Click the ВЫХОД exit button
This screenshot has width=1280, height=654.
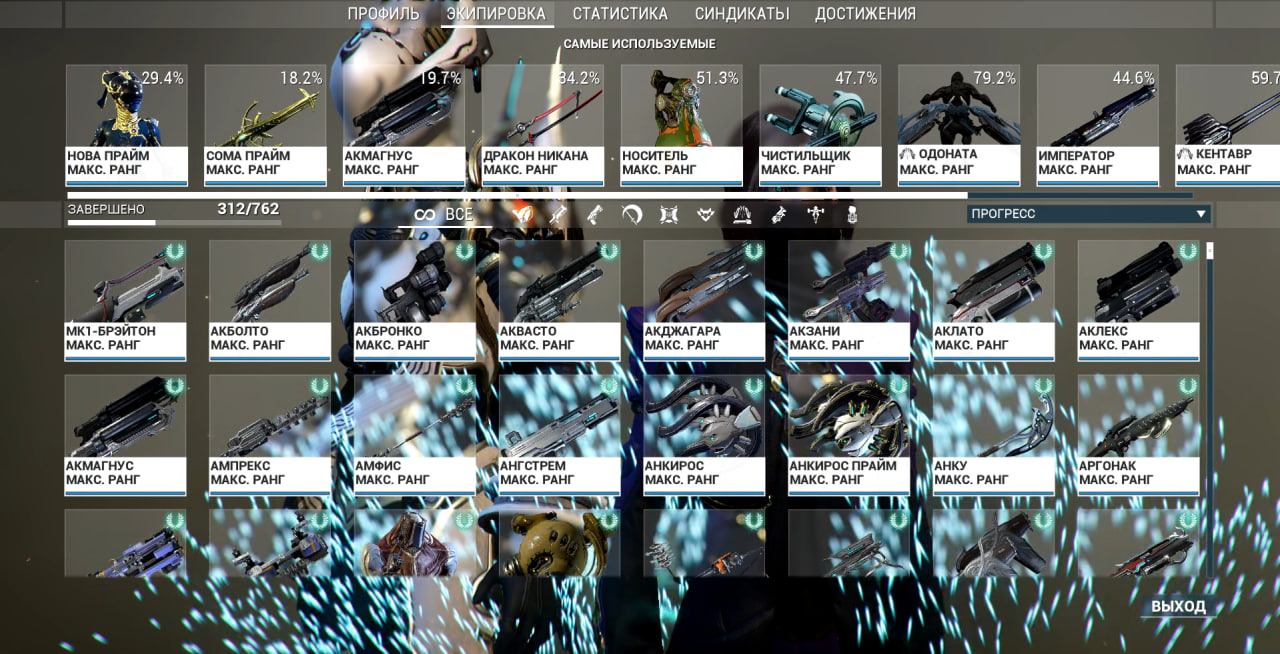tap(1178, 606)
